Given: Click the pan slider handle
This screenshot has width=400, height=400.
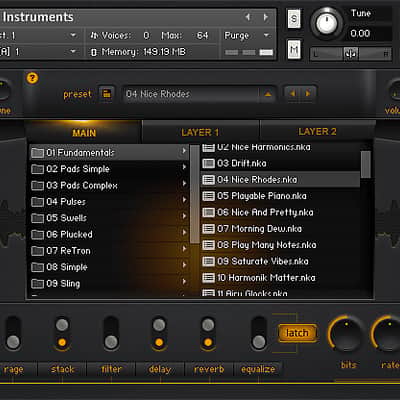Looking at the screenshot, I should click(x=351, y=54).
